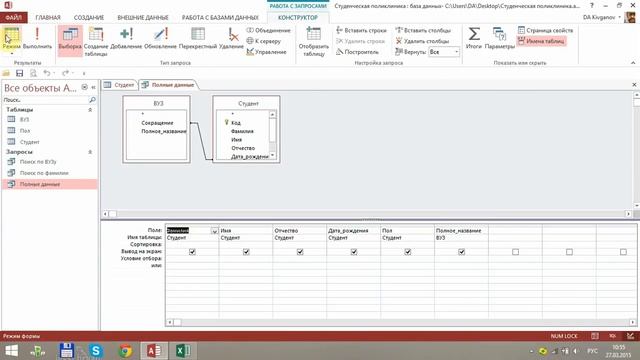
Task: Uncheck display checkbox for Полное_название column
Action: [x=462, y=252]
